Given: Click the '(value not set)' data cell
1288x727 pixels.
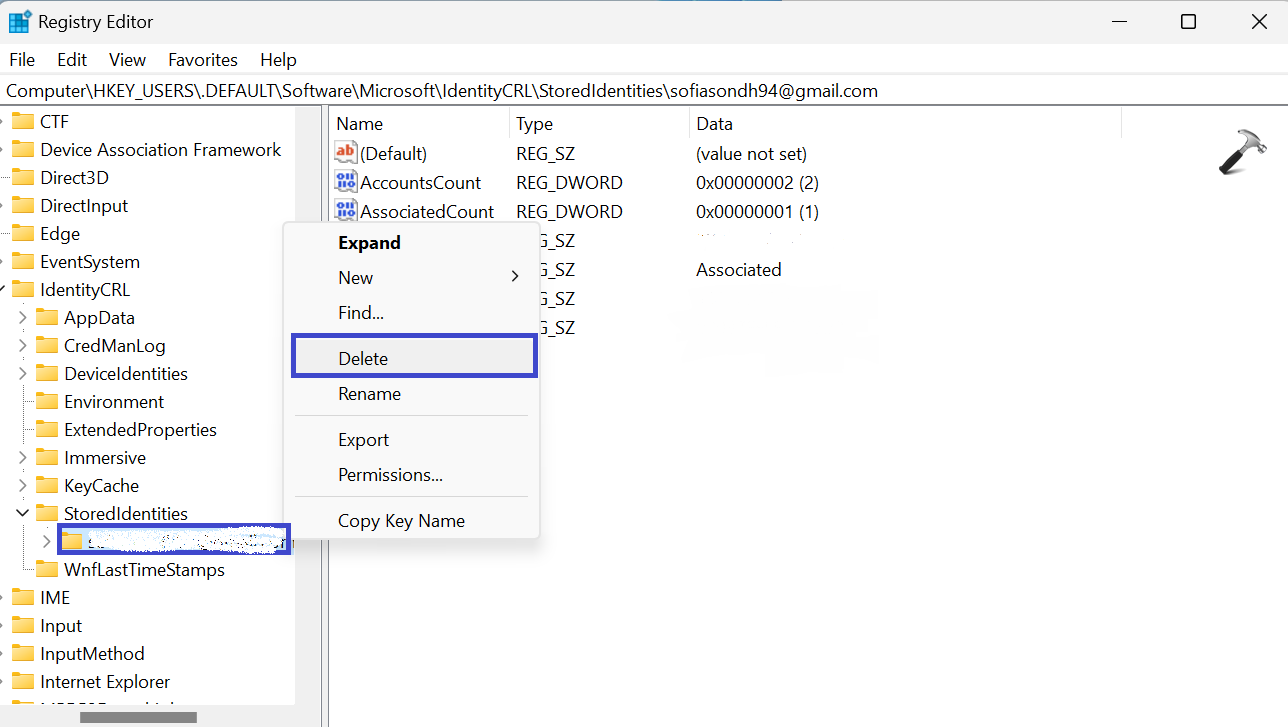Looking at the screenshot, I should click(x=751, y=153).
